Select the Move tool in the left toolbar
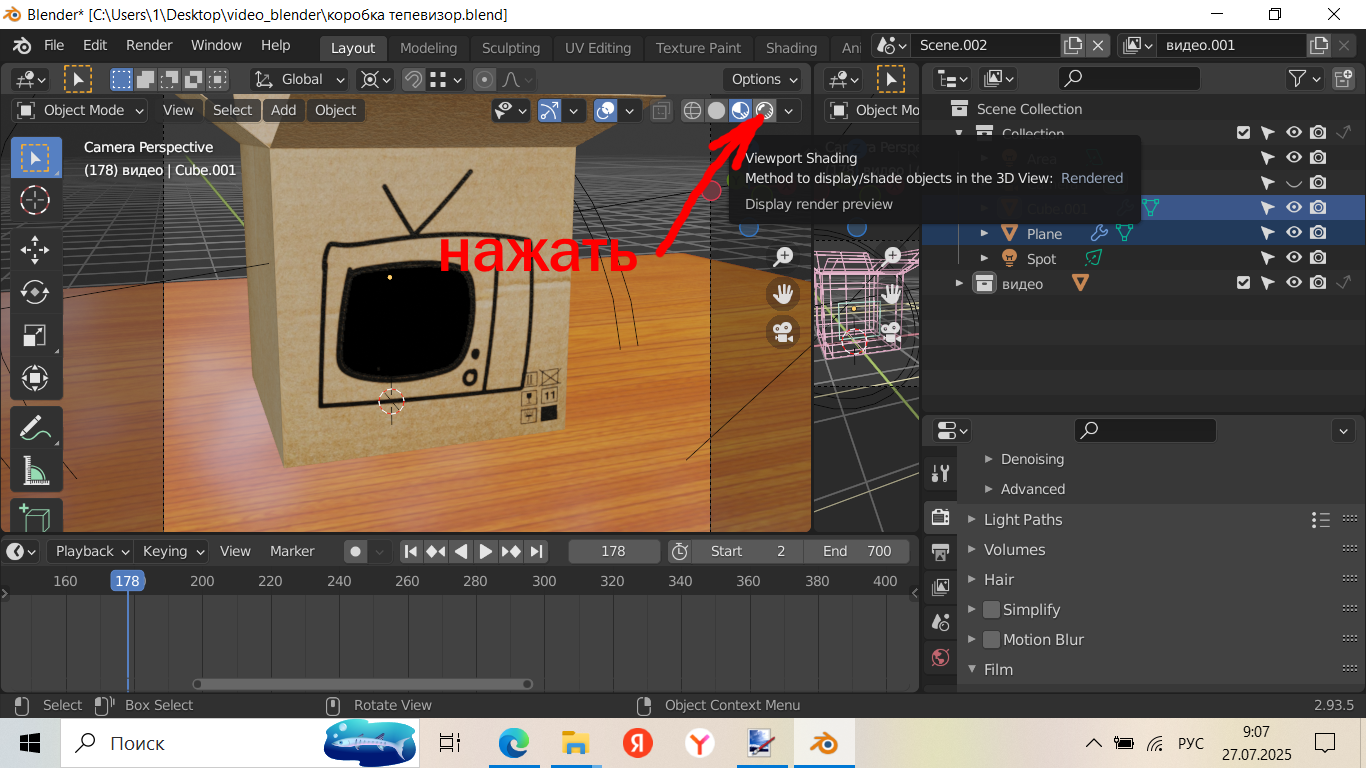The image size is (1366, 768). [x=35, y=248]
